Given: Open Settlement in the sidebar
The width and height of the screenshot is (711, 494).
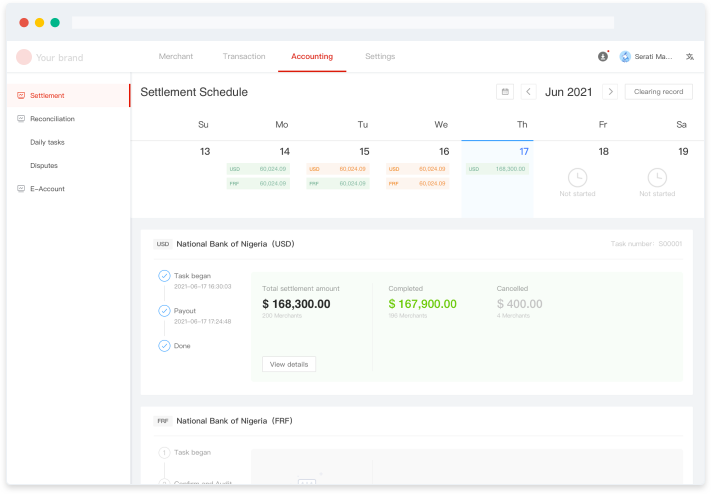Looking at the screenshot, I should pyautogui.click(x=68, y=95).
